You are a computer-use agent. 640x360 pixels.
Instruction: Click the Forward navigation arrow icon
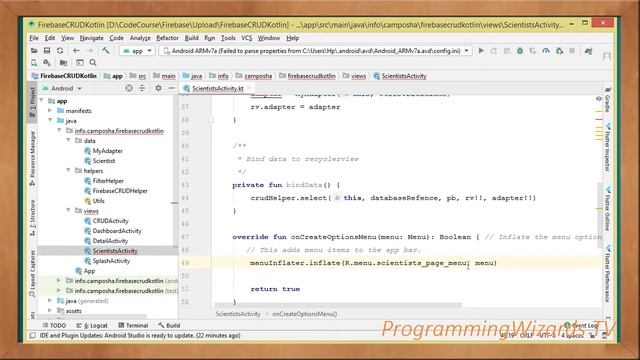point(89,51)
